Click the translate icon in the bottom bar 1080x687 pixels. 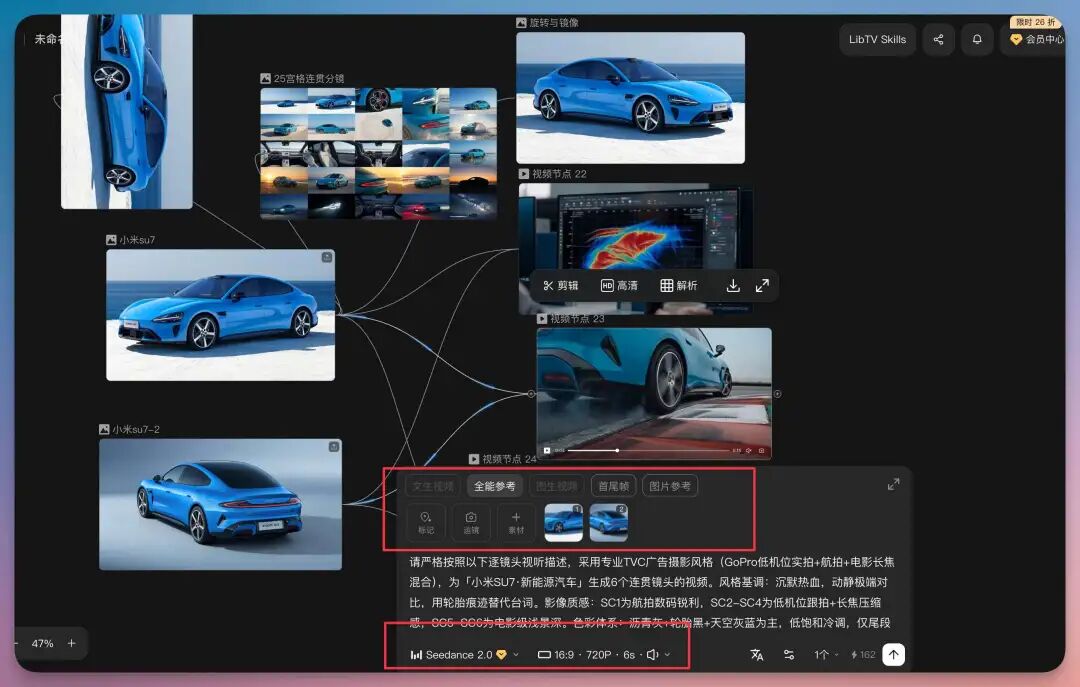tap(756, 655)
